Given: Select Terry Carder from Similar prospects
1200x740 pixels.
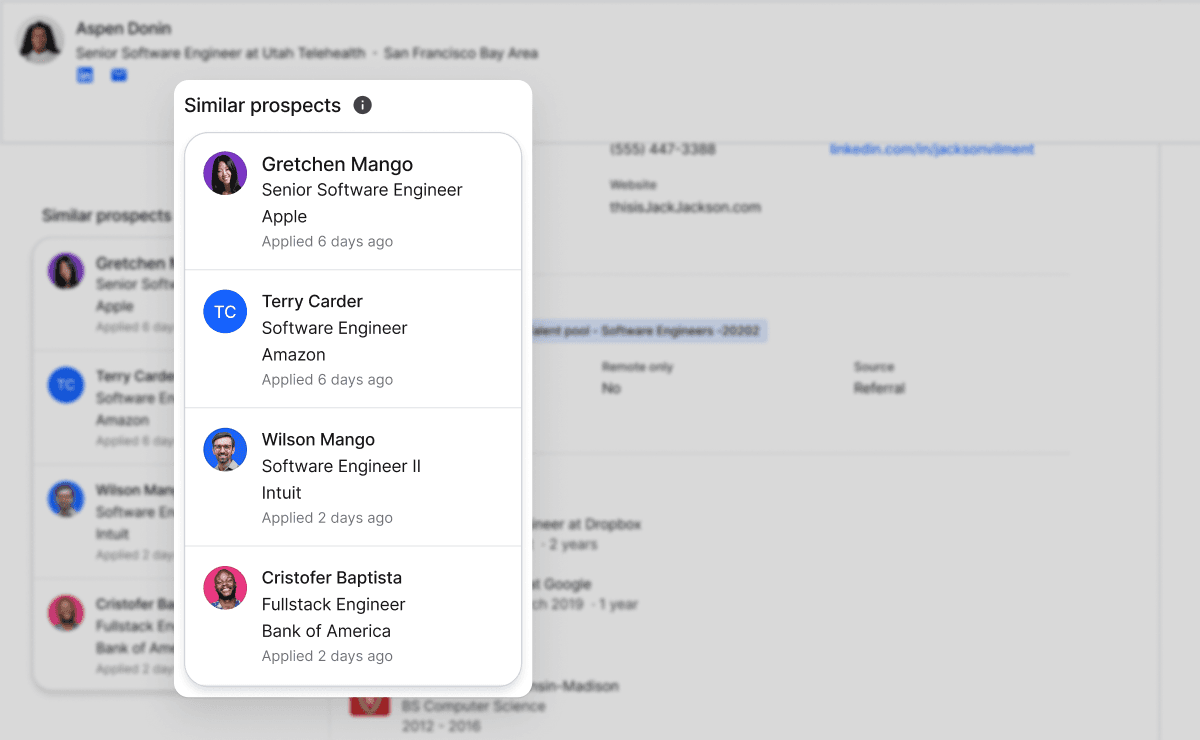Looking at the screenshot, I should [353, 338].
